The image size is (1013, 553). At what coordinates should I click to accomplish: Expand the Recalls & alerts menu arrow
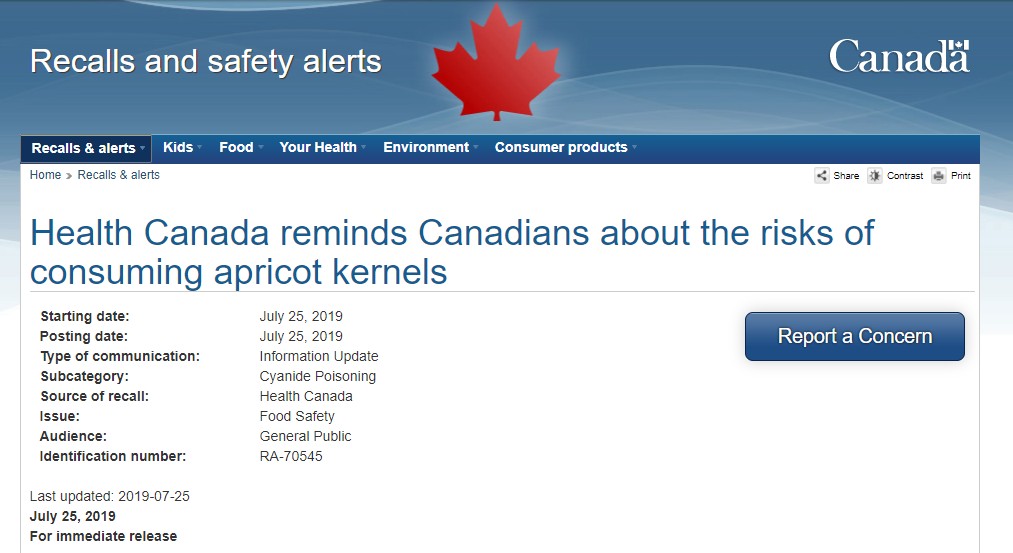pos(142,149)
